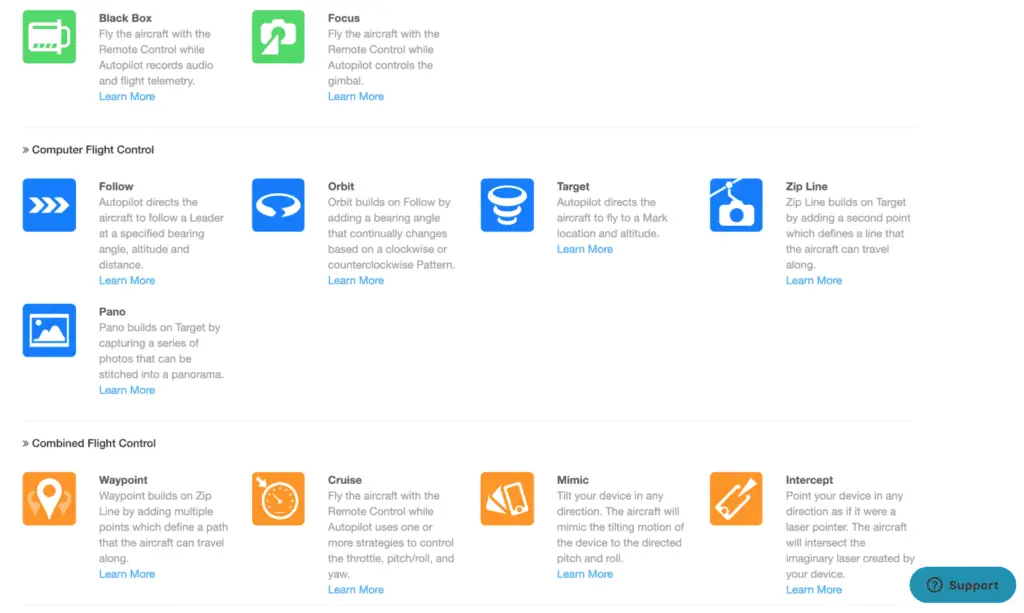Click the blue Pano picture icon
Viewport: 1024px width, 613px height.
[x=49, y=330]
